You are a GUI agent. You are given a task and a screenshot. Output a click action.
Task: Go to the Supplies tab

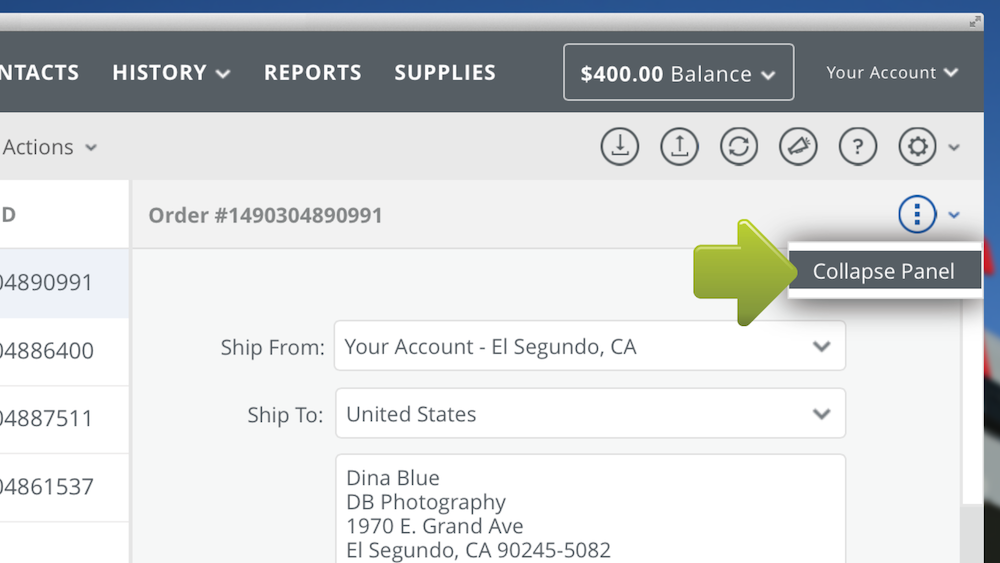point(445,72)
